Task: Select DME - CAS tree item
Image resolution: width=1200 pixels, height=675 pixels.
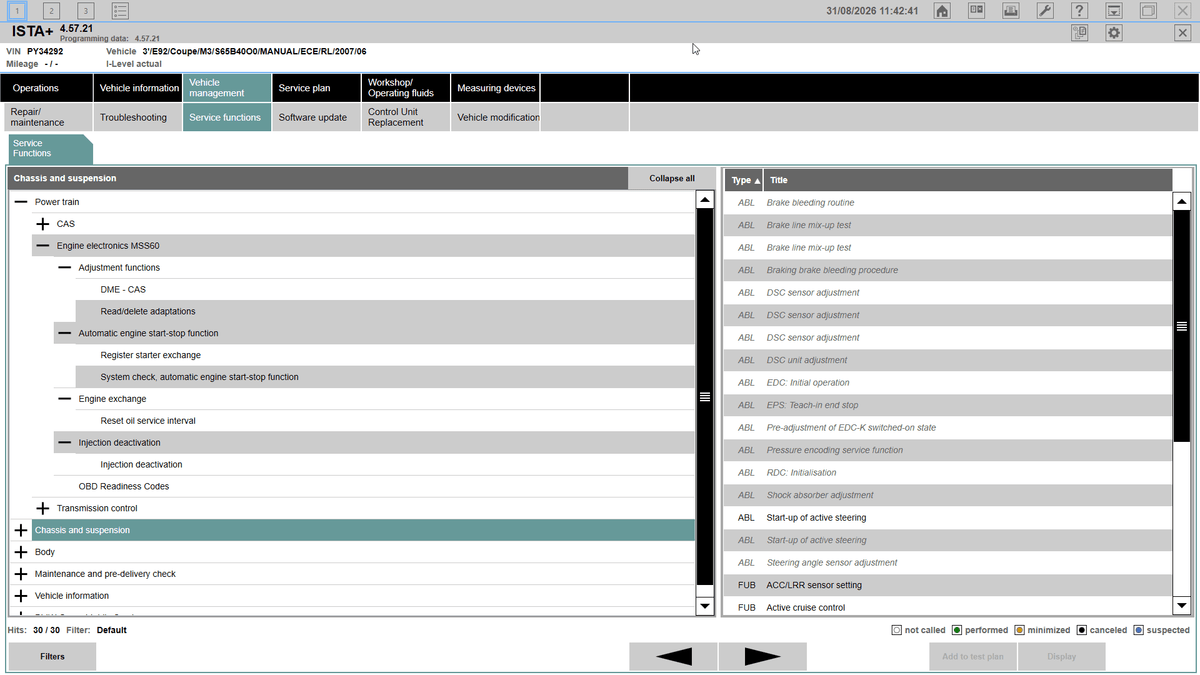Action: click(384, 290)
